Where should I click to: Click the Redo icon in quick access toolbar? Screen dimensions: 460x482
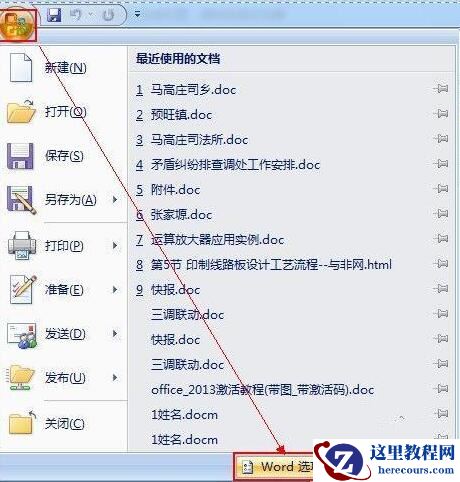pyautogui.click(x=108, y=15)
